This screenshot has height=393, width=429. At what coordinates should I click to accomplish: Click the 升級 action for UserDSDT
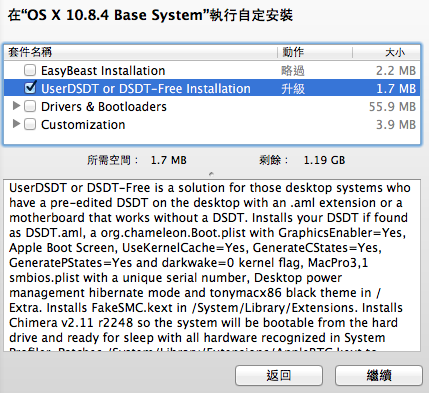pyautogui.click(x=293, y=89)
